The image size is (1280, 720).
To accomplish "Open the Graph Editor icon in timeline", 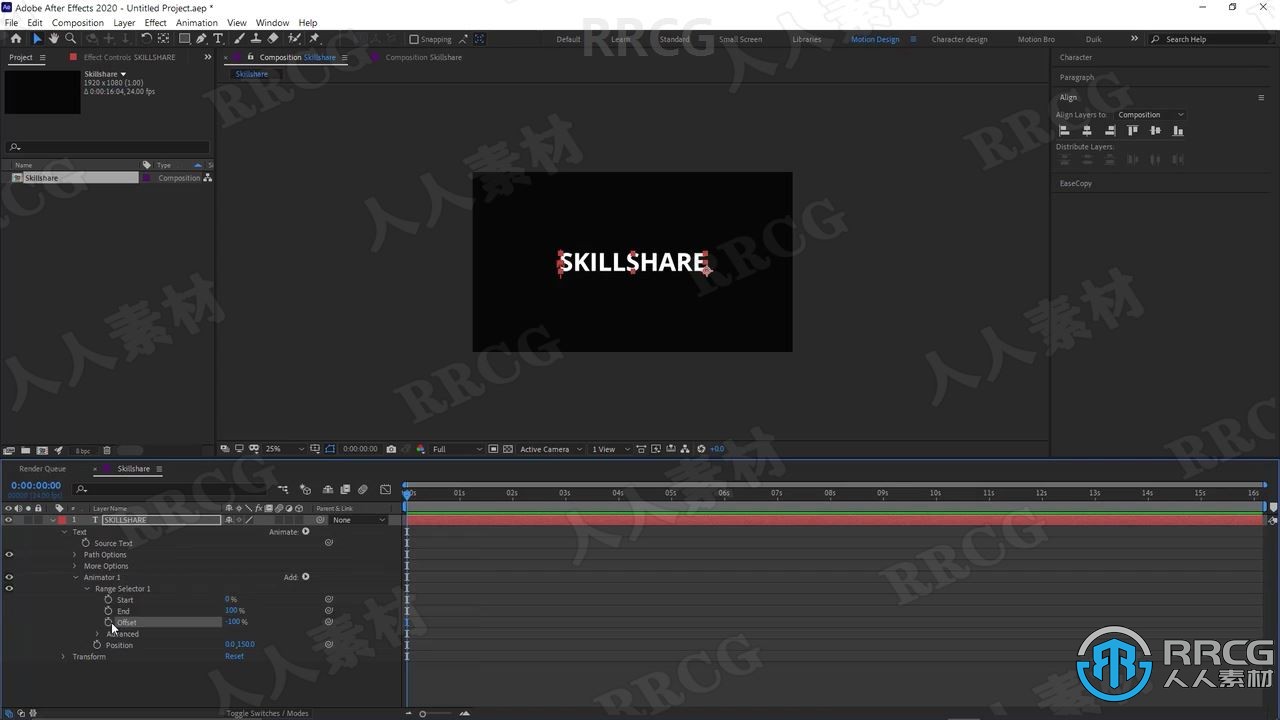I will click(386, 489).
